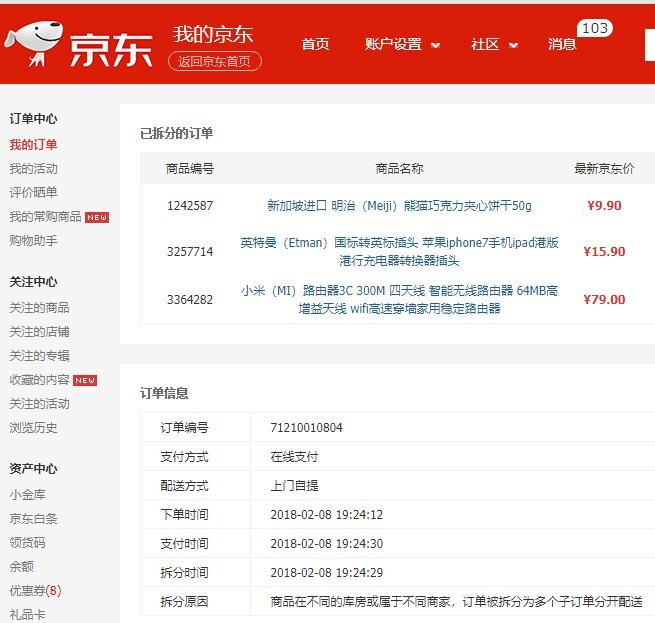Image resolution: width=655 pixels, height=623 pixels.
Task: Open 我的常购商品 sidebar link
Action: coord(46,216)
